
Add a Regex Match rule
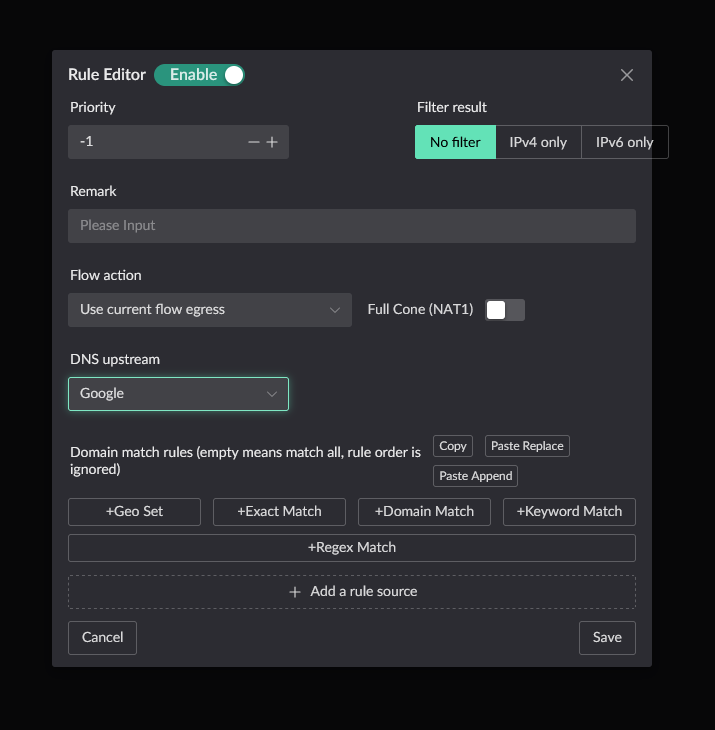pos(352,548)
